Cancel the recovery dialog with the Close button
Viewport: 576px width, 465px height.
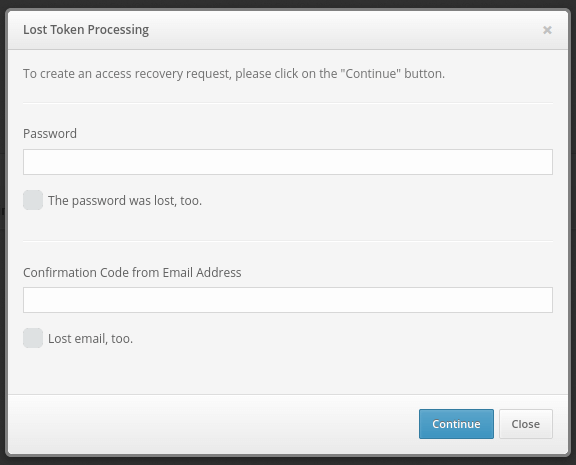point(526,424)
